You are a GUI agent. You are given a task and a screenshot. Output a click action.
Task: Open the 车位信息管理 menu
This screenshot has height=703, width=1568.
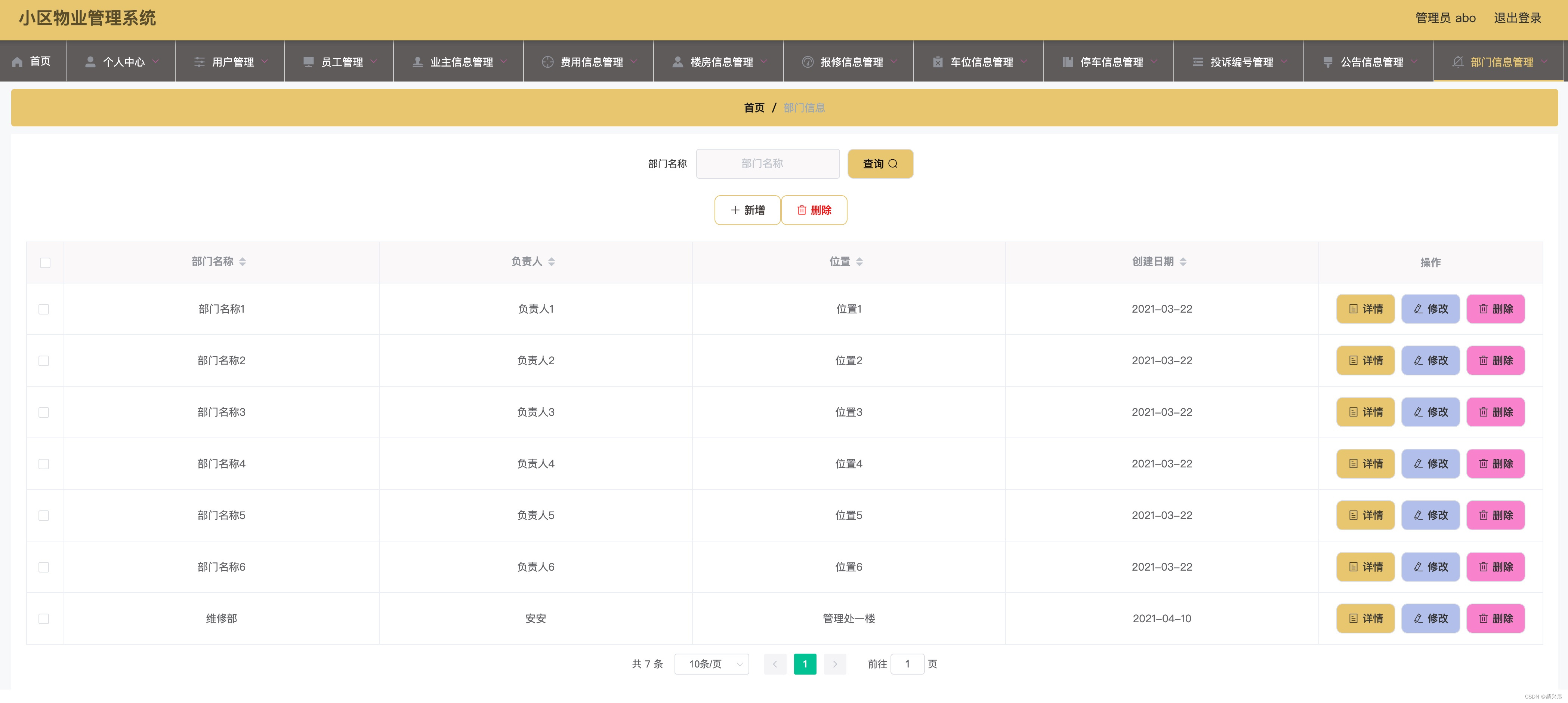pos(979,62)
